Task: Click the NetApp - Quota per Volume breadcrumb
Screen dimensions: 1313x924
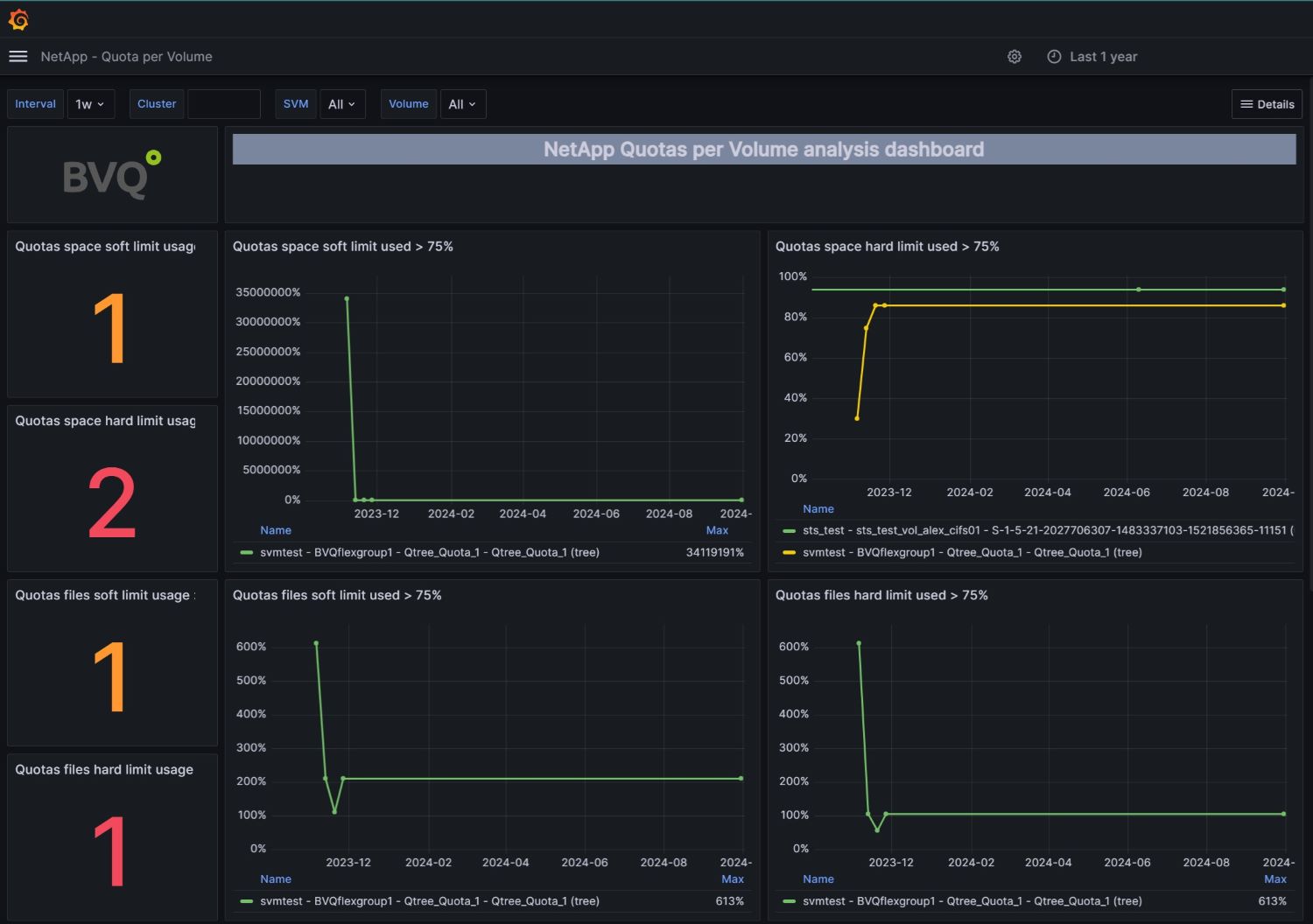Action: click(126, 57)
